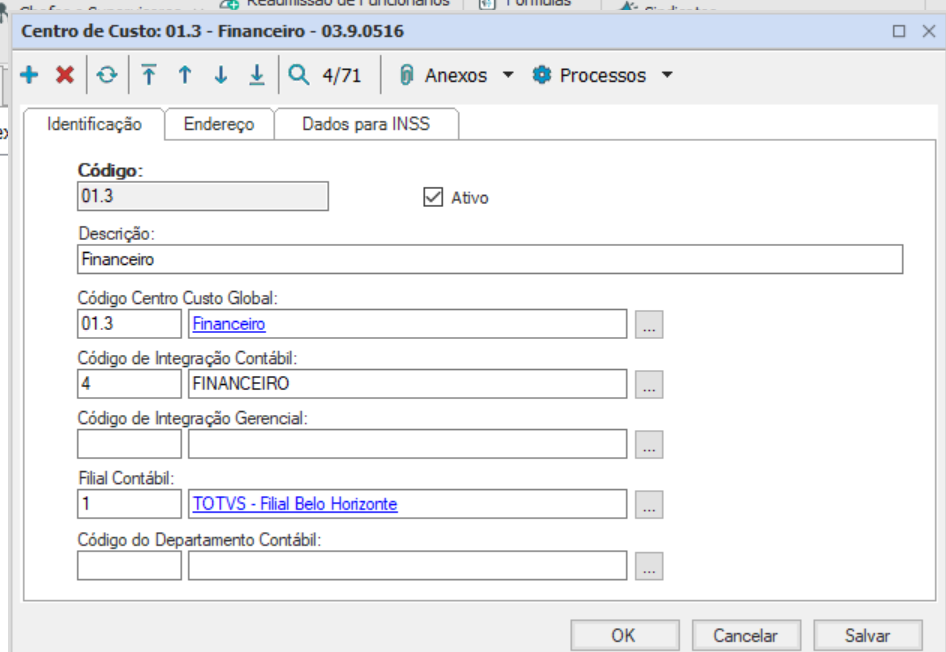Open the Dados para INSS tab
The height and width of the screenshot is (652, 946).
click(x=366, y=124)
